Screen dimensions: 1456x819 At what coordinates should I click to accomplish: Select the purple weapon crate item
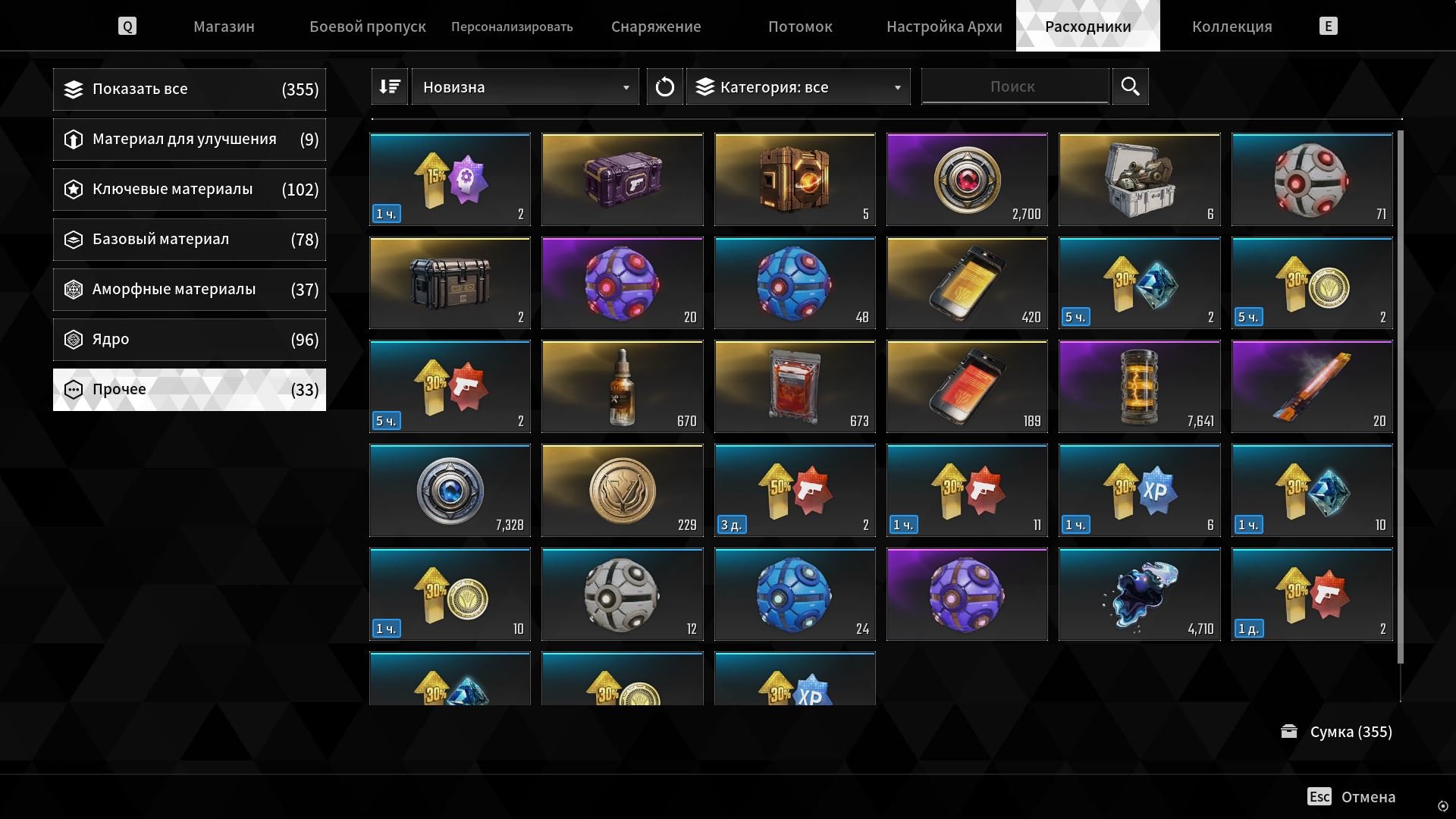623,179
